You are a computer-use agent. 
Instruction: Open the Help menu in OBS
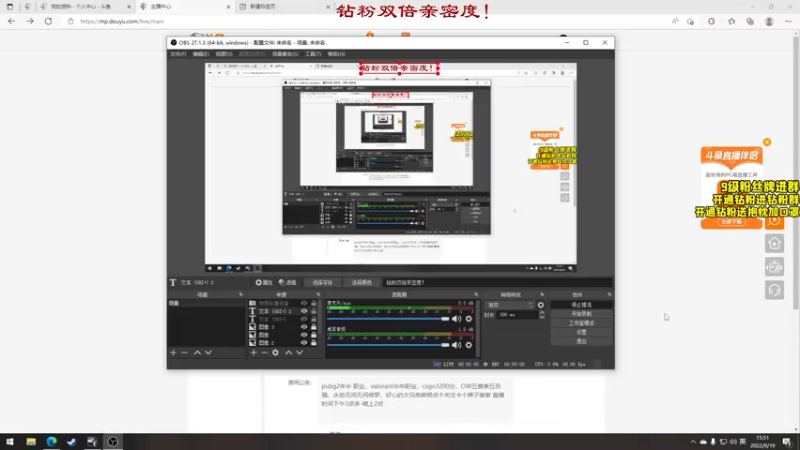tap(336, 54)
